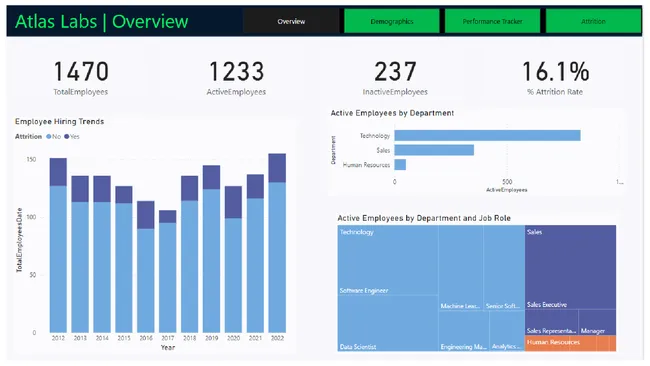Click the Human Resources department bar
650x366 pixels.
400,165
